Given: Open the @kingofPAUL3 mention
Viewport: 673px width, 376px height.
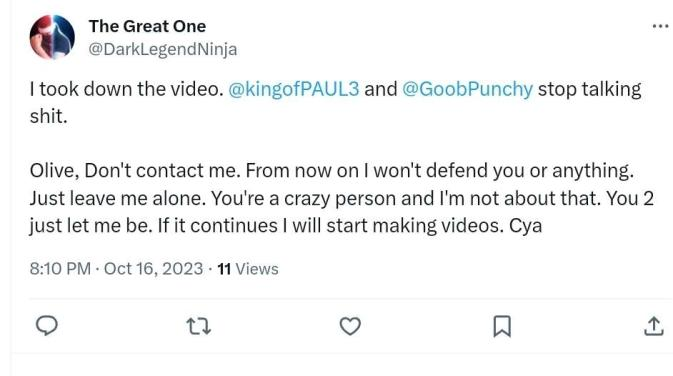Looking at the screenshot, I should [294, 89].
